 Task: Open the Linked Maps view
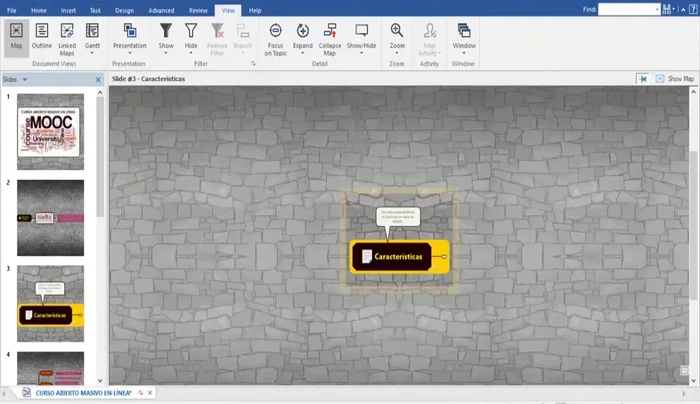[x=67, y=36]
